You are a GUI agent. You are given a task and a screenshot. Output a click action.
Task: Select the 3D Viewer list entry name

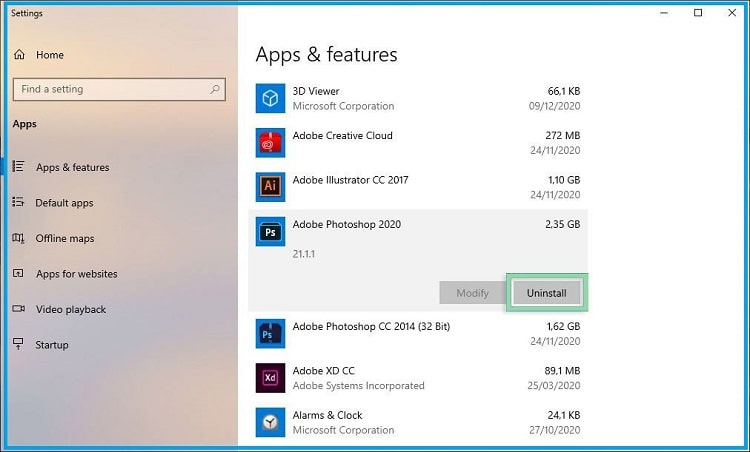[316, 91]
